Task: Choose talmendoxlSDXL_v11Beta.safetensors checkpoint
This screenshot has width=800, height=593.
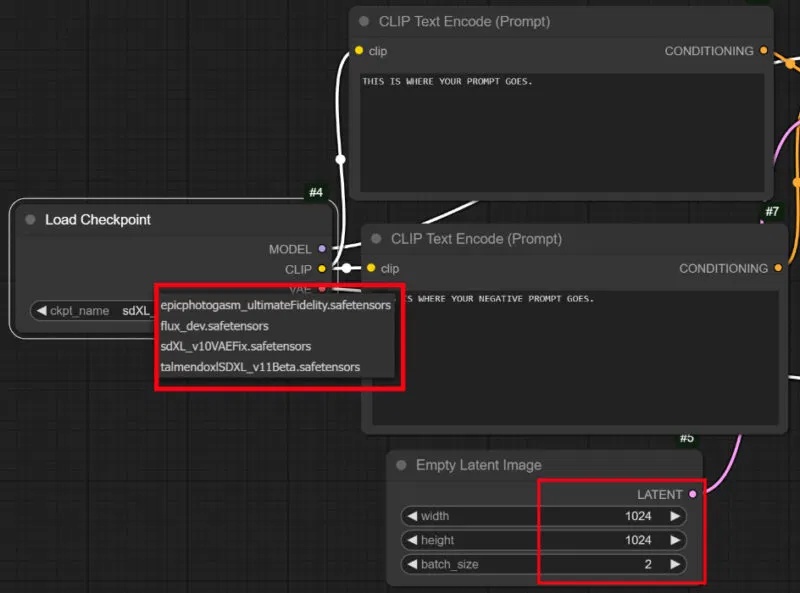Action: pyautogui.click(x=260, y=367)
